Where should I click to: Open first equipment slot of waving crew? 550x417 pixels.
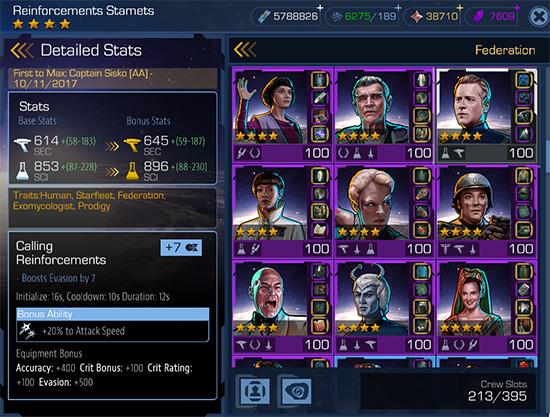pyautogui.click(x=319, y=79)
